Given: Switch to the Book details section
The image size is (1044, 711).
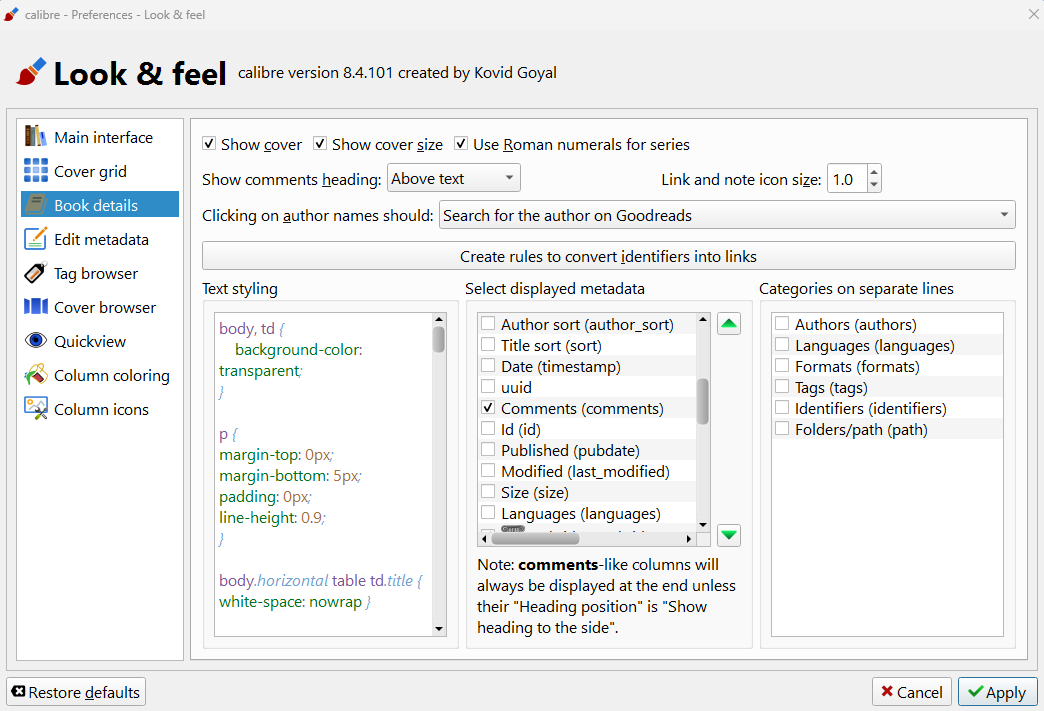Looking at the screenshot, I should [x=96, y=205].
